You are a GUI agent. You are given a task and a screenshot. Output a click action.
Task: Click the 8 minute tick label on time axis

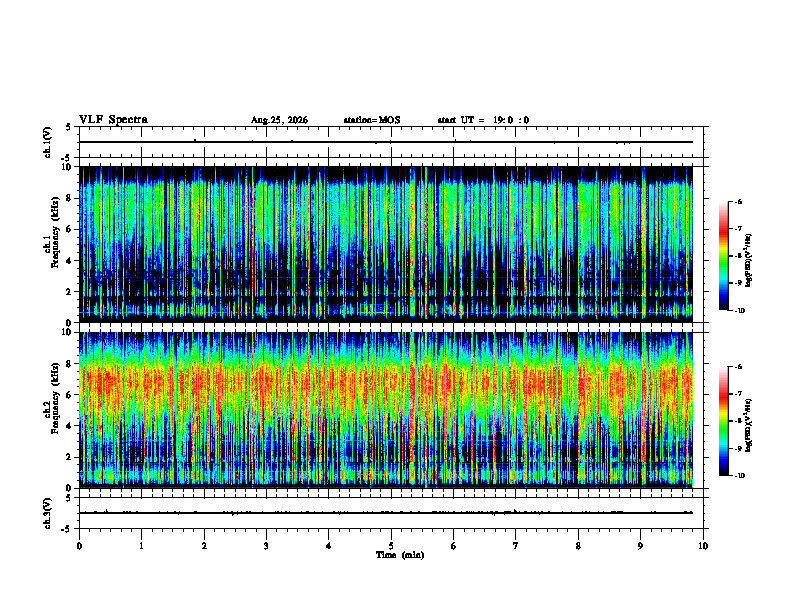point(578,546)
